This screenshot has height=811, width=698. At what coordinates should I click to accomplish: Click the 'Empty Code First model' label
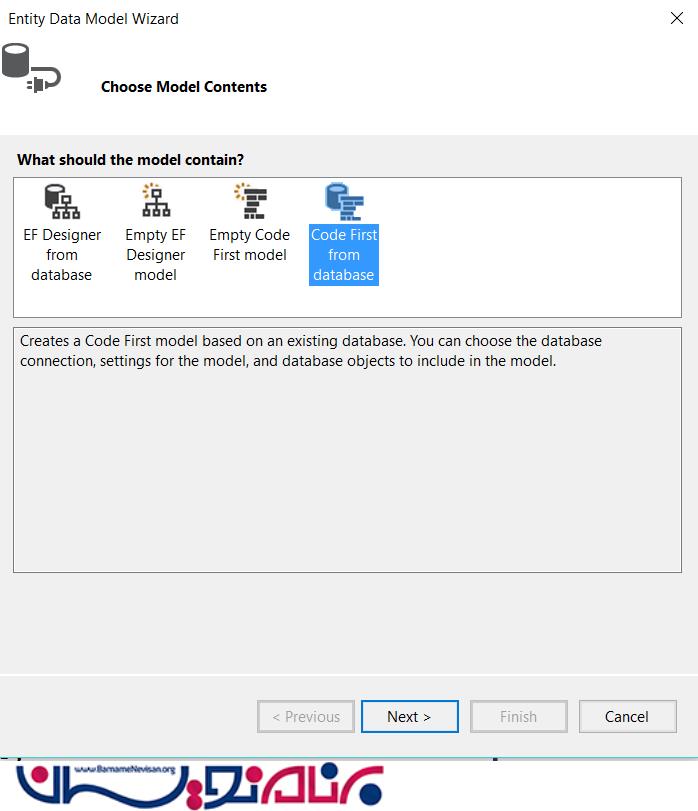250,245
